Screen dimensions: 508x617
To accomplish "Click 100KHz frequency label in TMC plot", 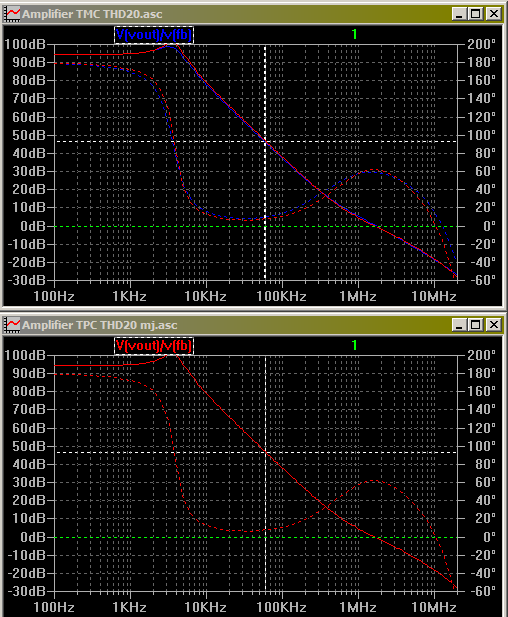I will point(281,296).
